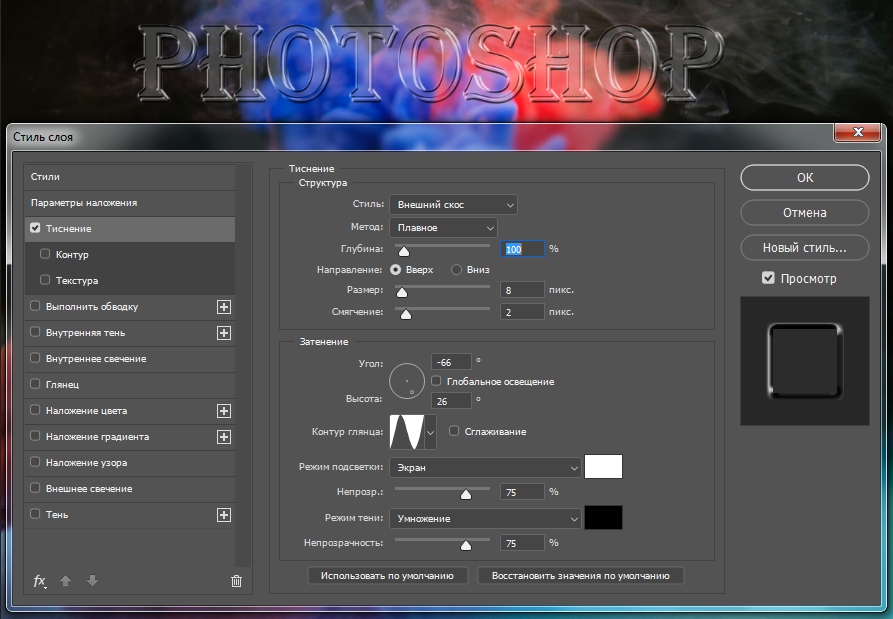Click shadow Непрозрачность field 75
Image resolution: width=893 pixels, height=619 pixels.
coord(522,543)
